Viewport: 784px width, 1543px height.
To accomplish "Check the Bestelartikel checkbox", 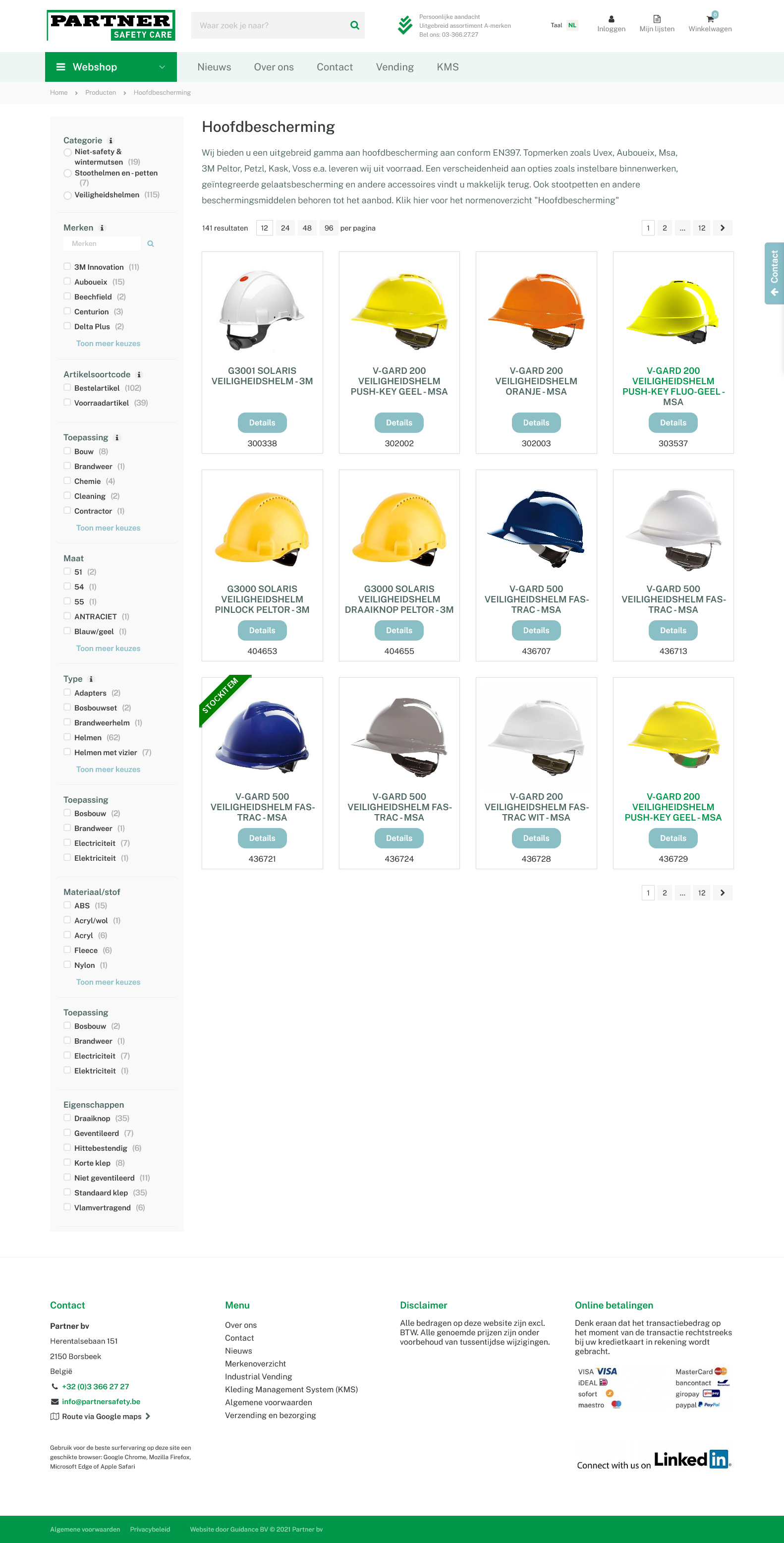I will pyautogui.click(x=67, y=388).
